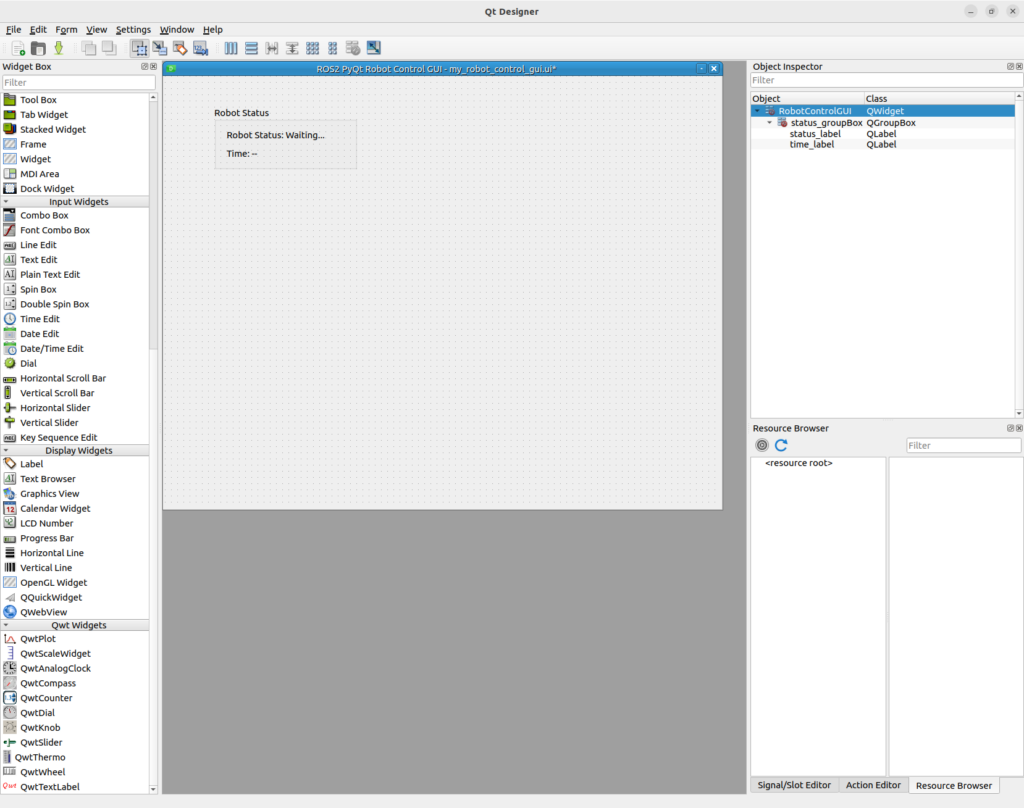Viewport: 1024px width, 808px height.
Task: Apply horizontal splitter layout icon
Action: [272, 48]
